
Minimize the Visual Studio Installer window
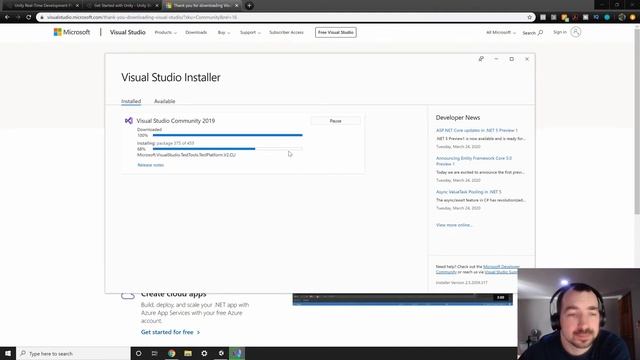(x=496, y=59)
